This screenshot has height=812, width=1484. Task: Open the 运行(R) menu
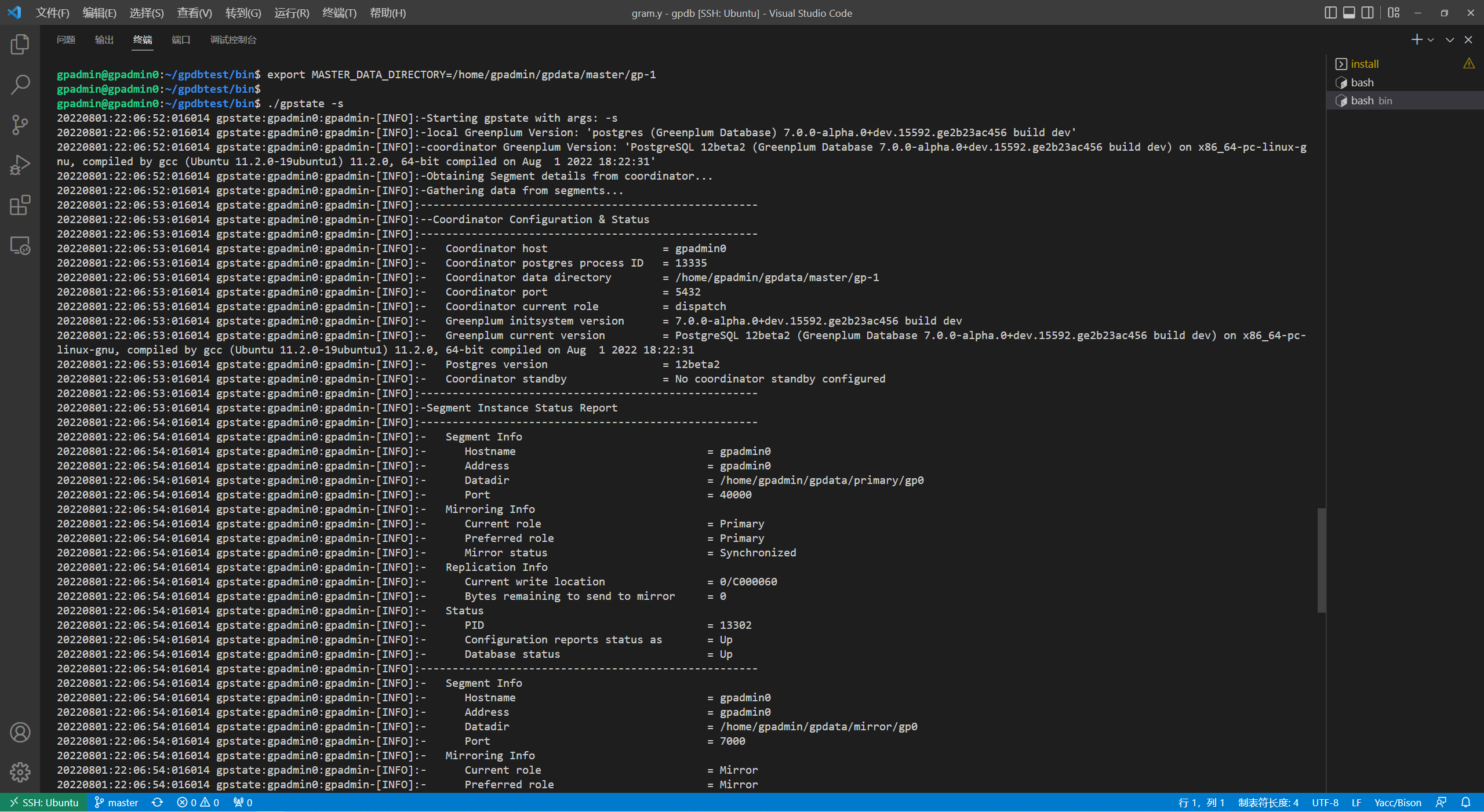click(x=292, y=13)
